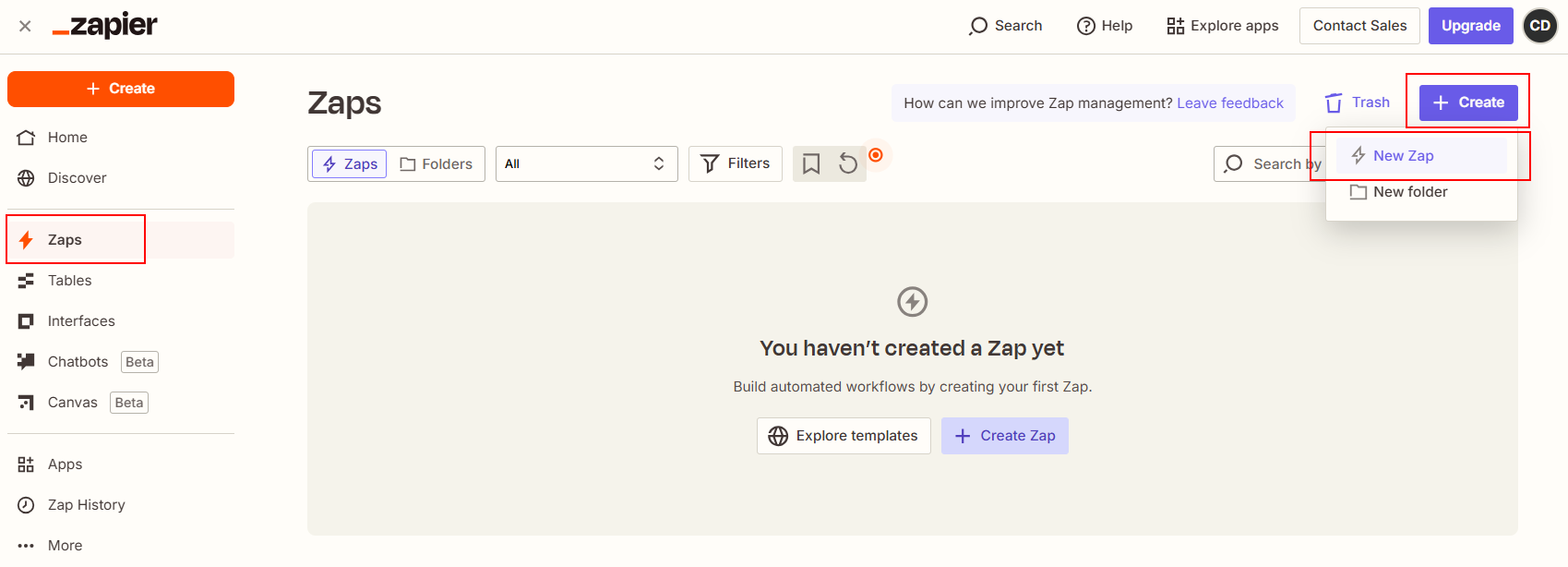Click the Contact Sales button
1568x567 pixels.
click(1359, 26)
